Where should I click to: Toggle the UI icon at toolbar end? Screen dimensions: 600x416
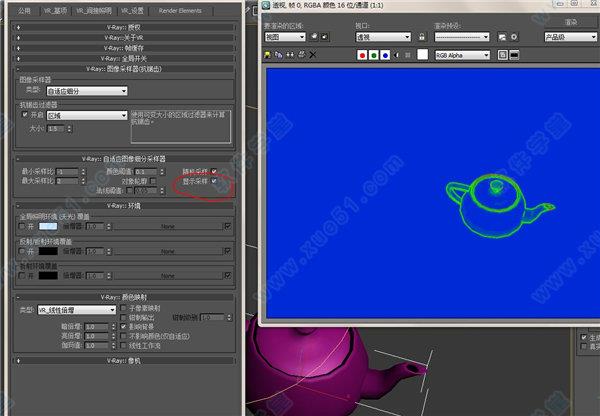click(x=514, y=55)
